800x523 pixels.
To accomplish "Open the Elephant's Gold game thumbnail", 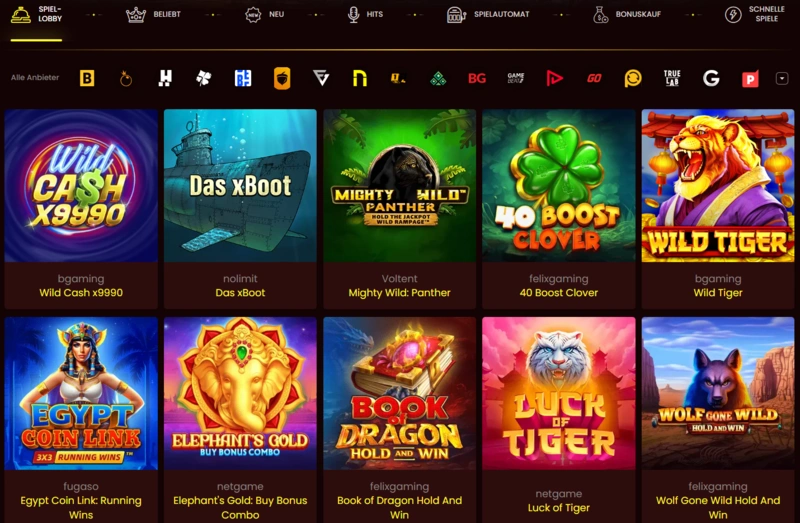I will coord(240,393).
